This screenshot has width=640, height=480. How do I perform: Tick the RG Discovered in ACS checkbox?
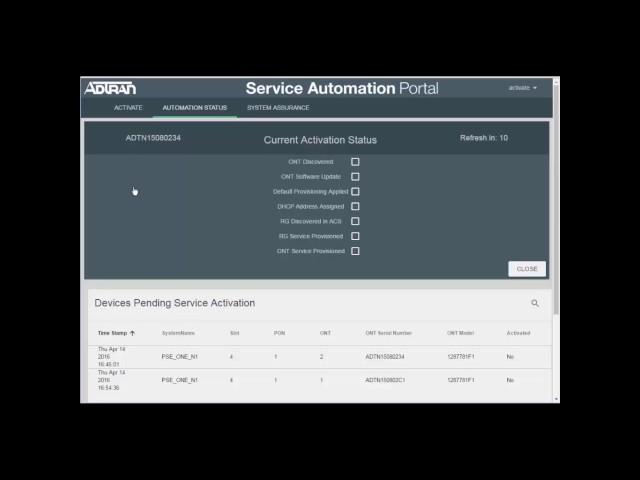tap(355, 221)
